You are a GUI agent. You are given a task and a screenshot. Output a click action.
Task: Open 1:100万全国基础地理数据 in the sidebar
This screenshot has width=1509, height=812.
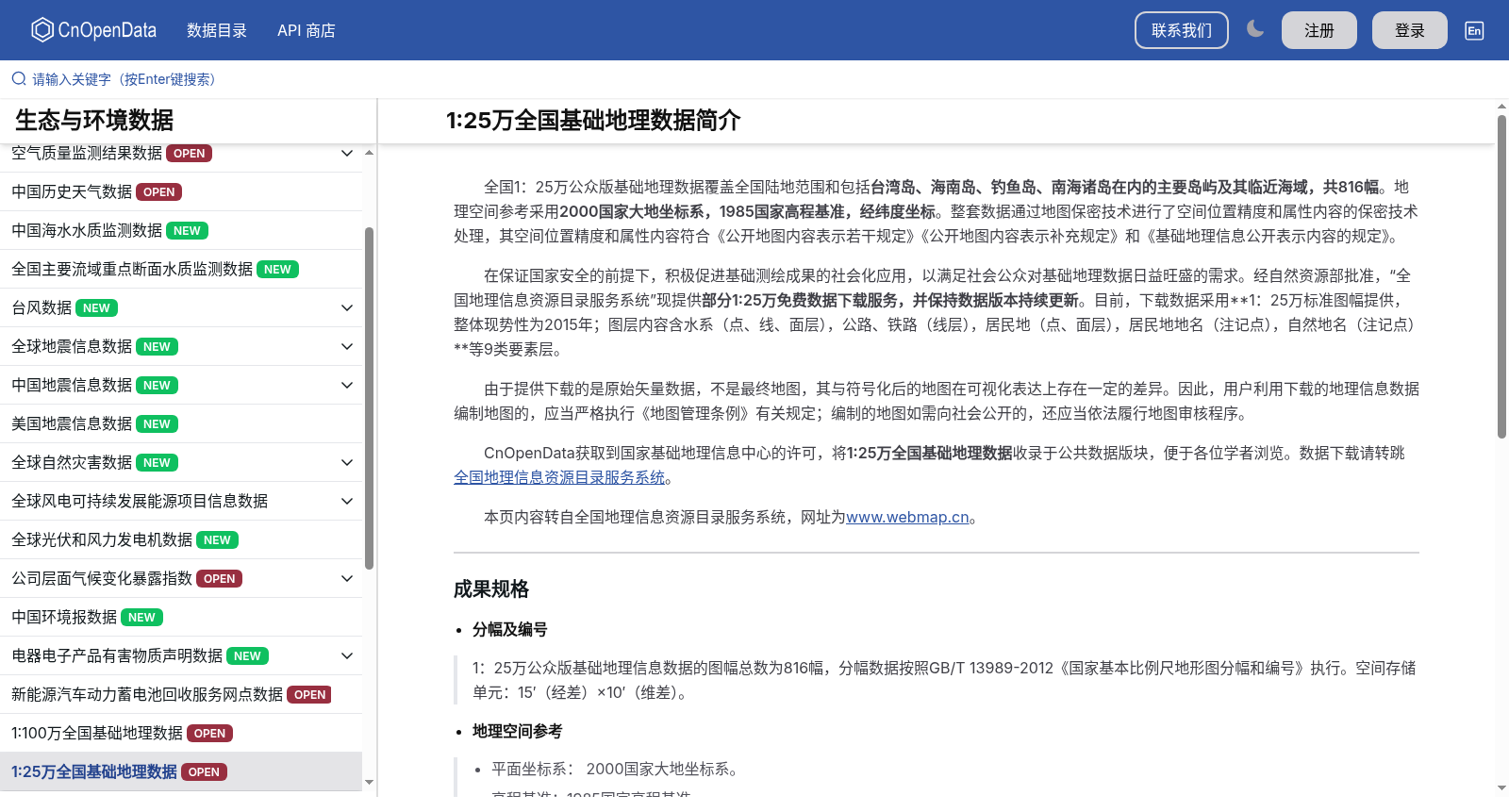tap(97, 733)
